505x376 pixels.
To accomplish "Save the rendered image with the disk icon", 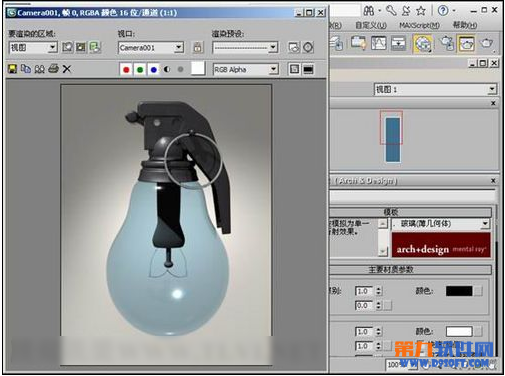I will point(12,69).
